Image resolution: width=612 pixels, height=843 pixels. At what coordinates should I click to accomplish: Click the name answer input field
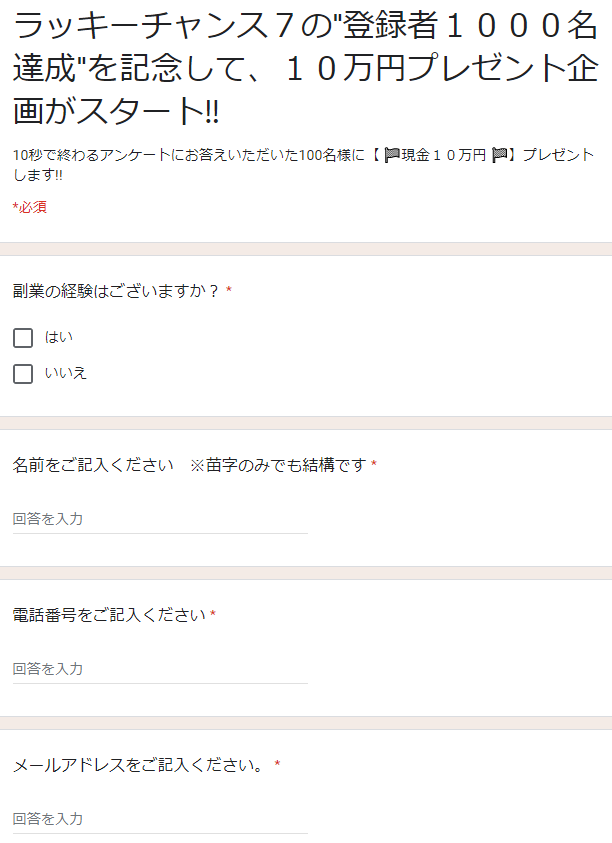pos(160,519)
